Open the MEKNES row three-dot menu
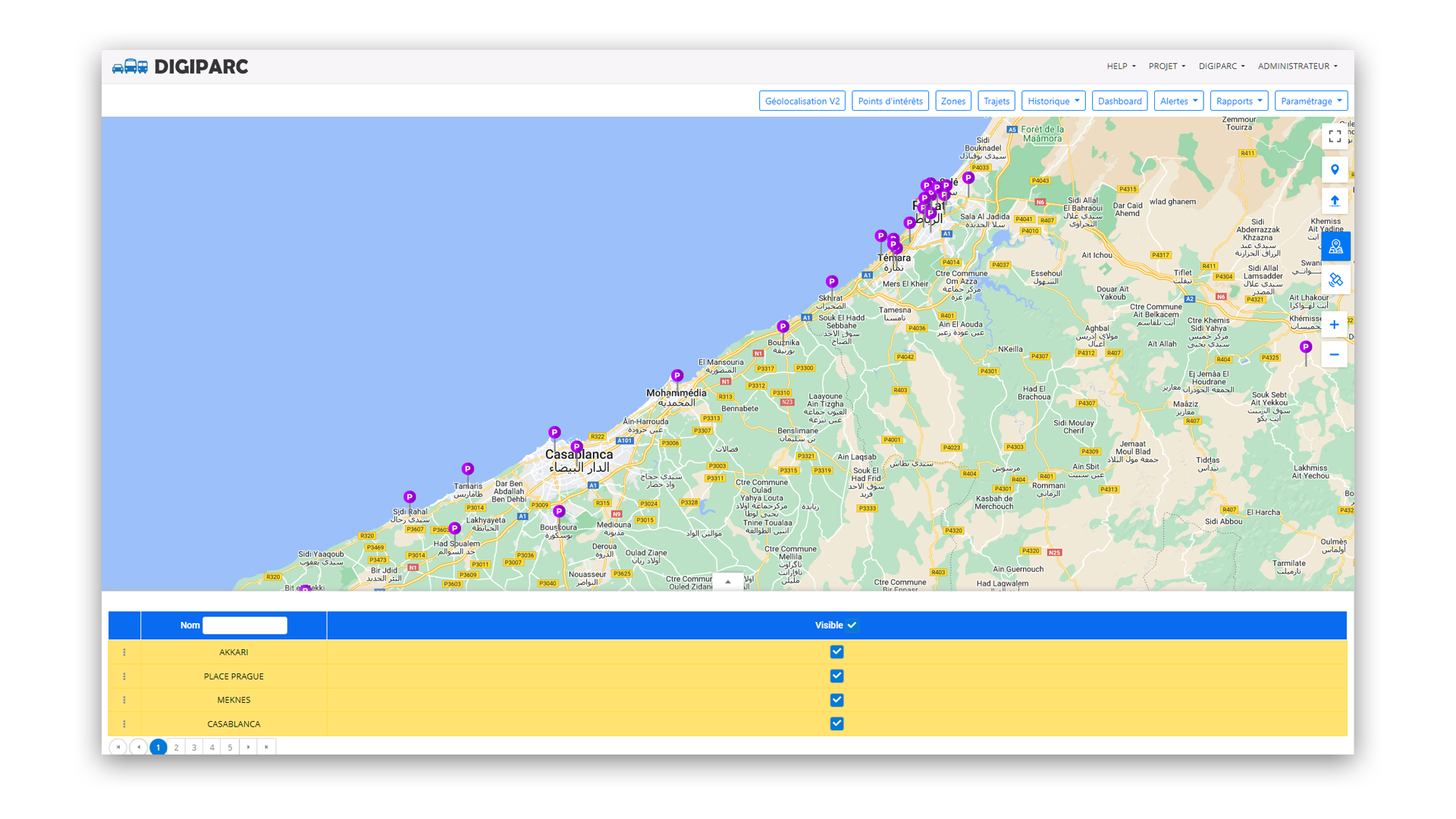This screenshot has width=1456, height=819. point(124,700)
